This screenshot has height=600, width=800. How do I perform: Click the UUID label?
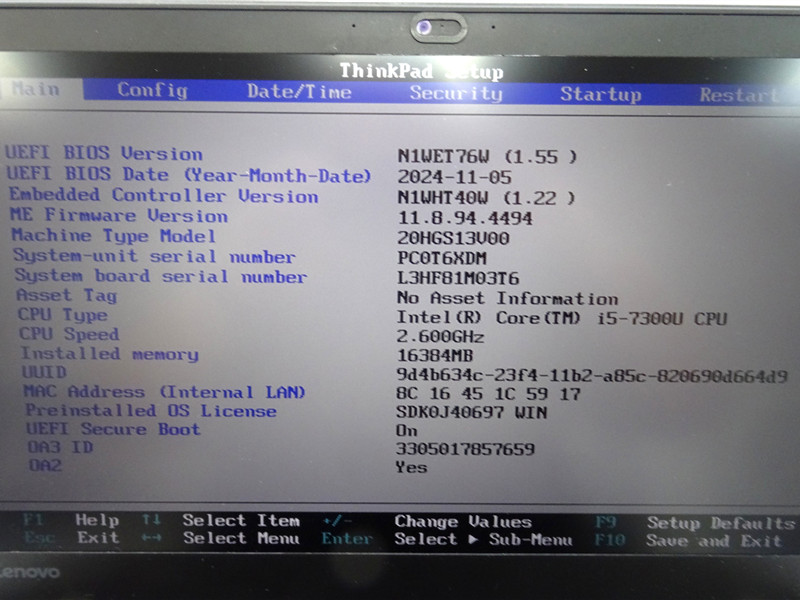[44, 372]
